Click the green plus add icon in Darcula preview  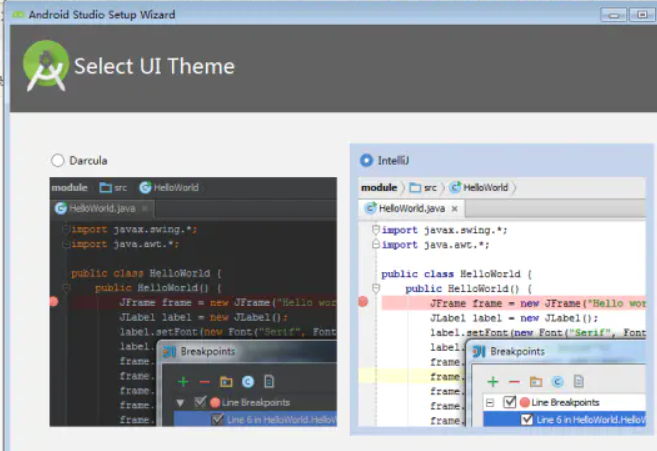click(183, 382)
